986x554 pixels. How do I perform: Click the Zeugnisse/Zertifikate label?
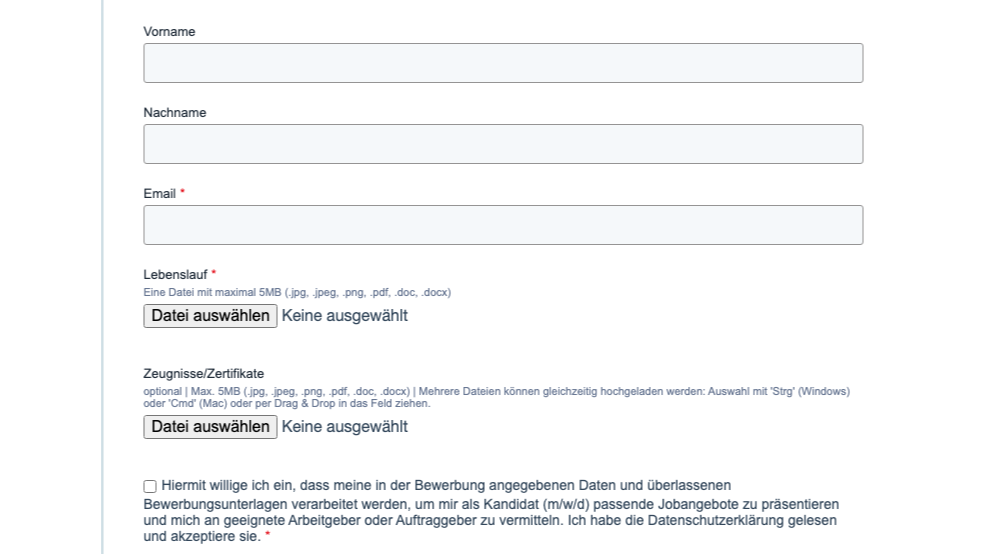(x=204, y=374)
